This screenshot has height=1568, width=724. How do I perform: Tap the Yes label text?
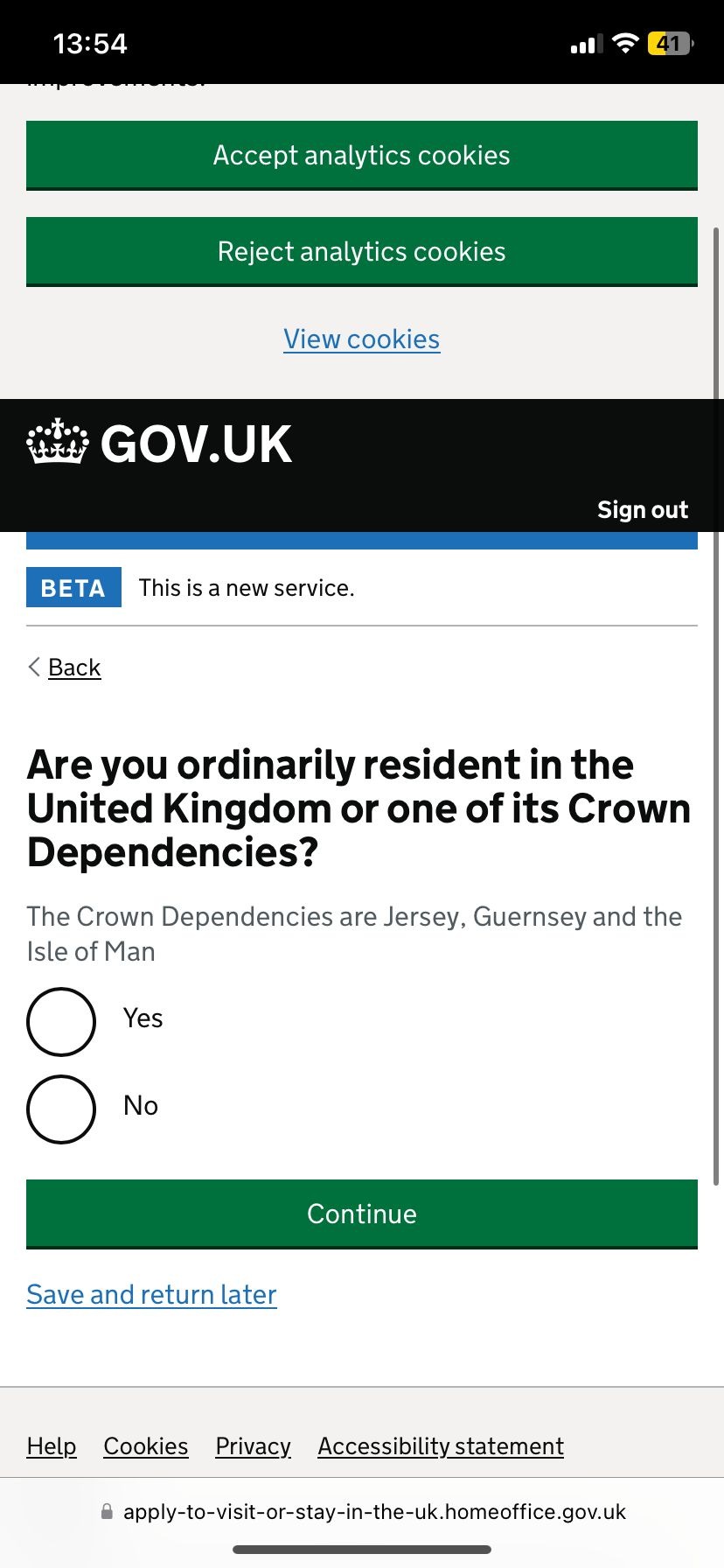pos(143,1018)
